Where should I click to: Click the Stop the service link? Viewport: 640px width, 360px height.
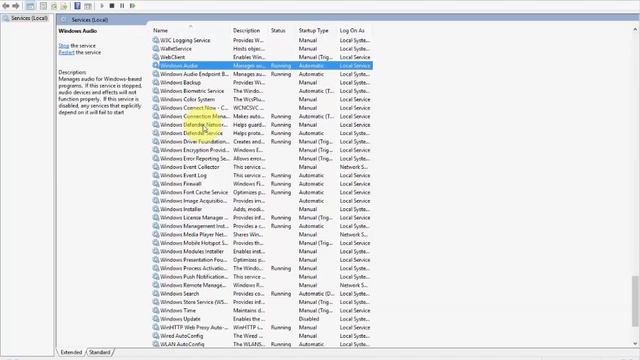coord(64,46)
